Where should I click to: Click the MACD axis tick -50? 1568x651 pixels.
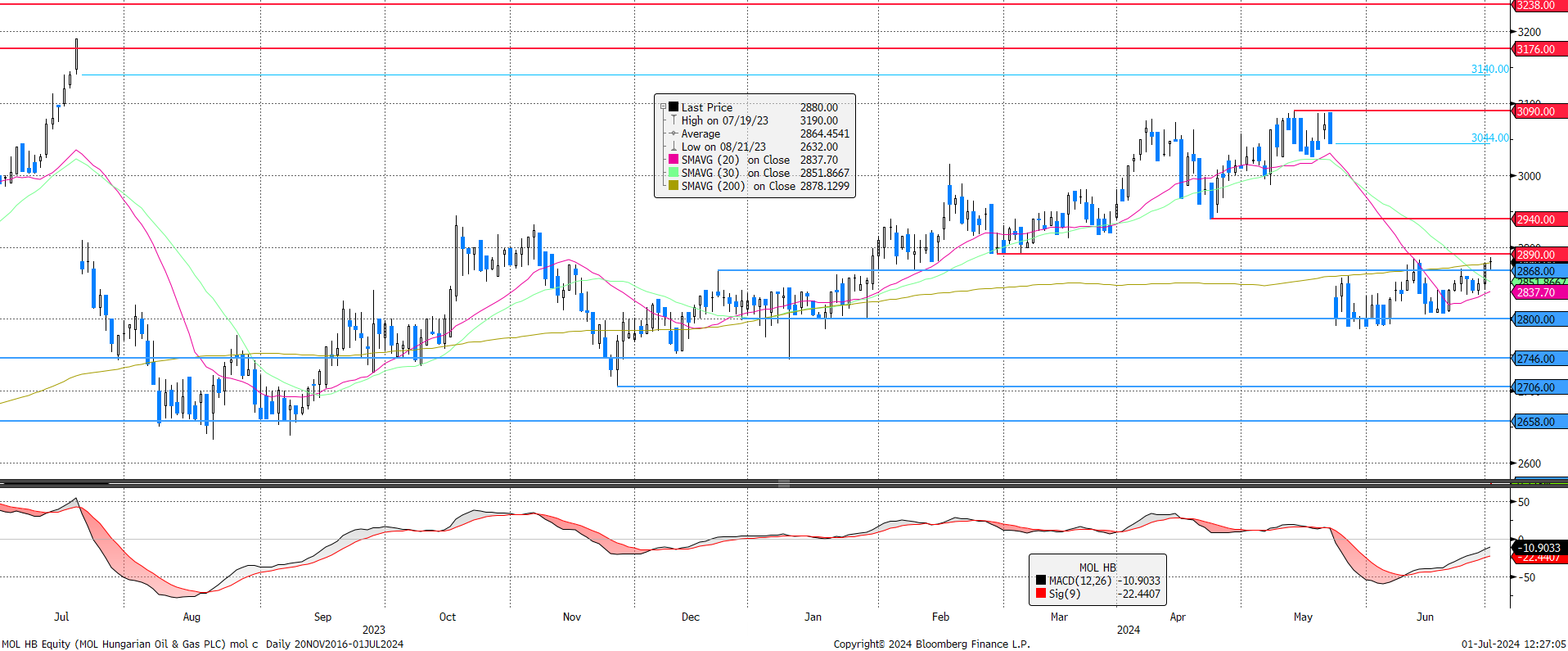point(1525,577)
